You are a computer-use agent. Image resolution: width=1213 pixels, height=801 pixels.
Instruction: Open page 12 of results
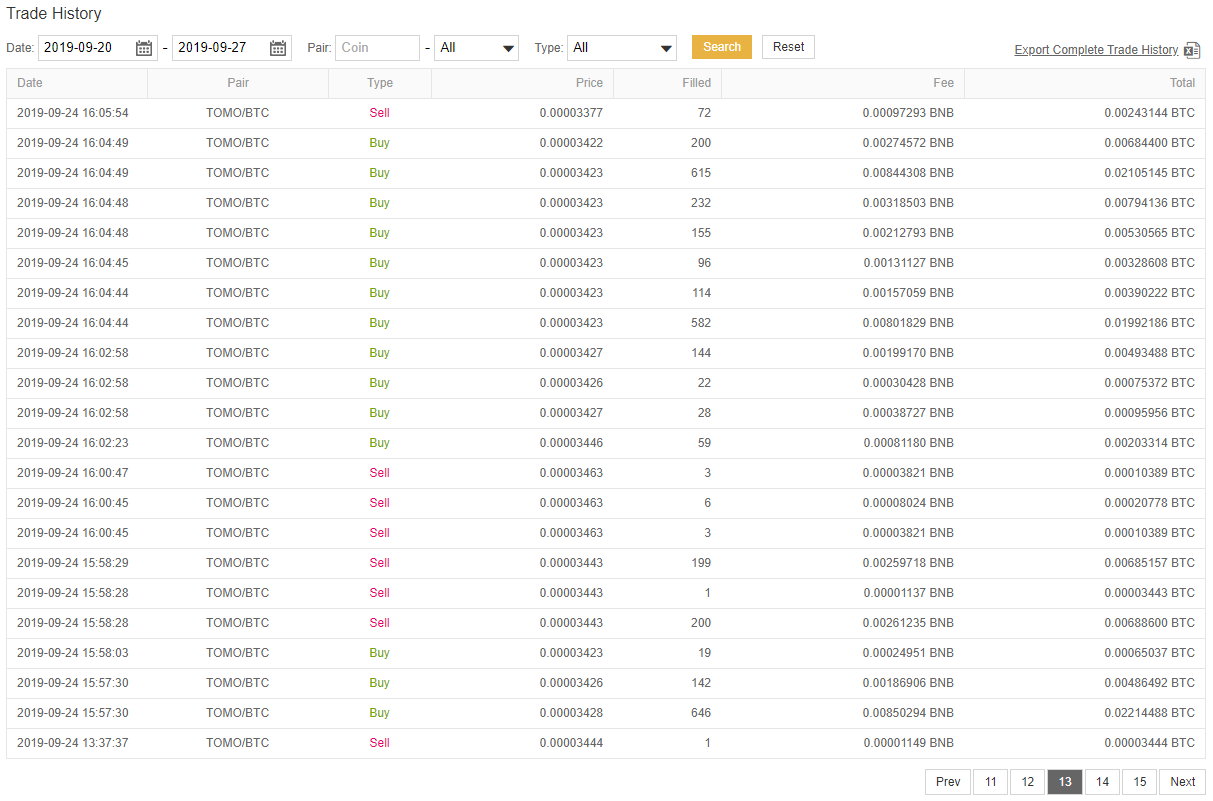tap(1027, 782)
